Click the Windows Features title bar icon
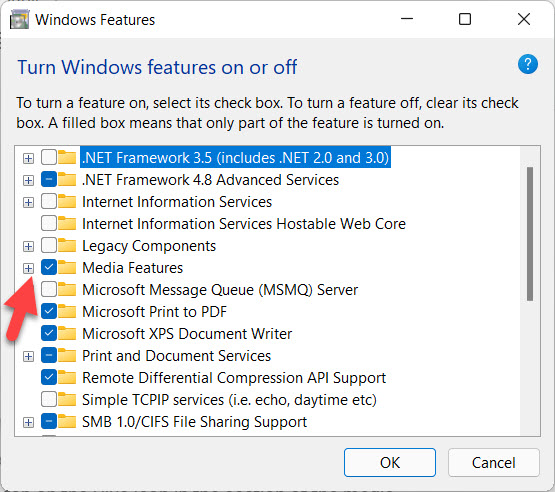555x492 pixels. click(19, 19)
